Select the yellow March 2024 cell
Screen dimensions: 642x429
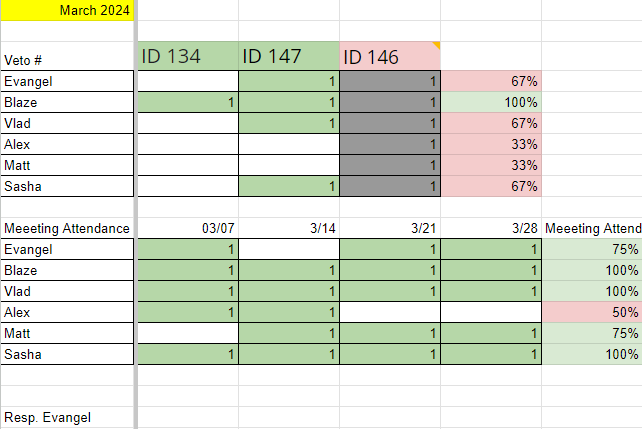[x=67, y=10]
